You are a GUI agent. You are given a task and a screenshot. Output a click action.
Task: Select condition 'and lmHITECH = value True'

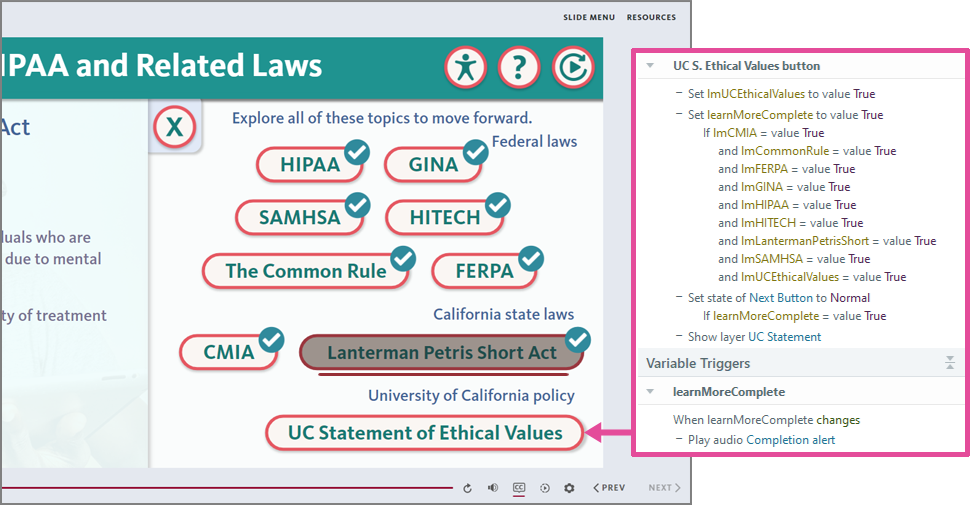pyautogui.click(x=791, y=223)
